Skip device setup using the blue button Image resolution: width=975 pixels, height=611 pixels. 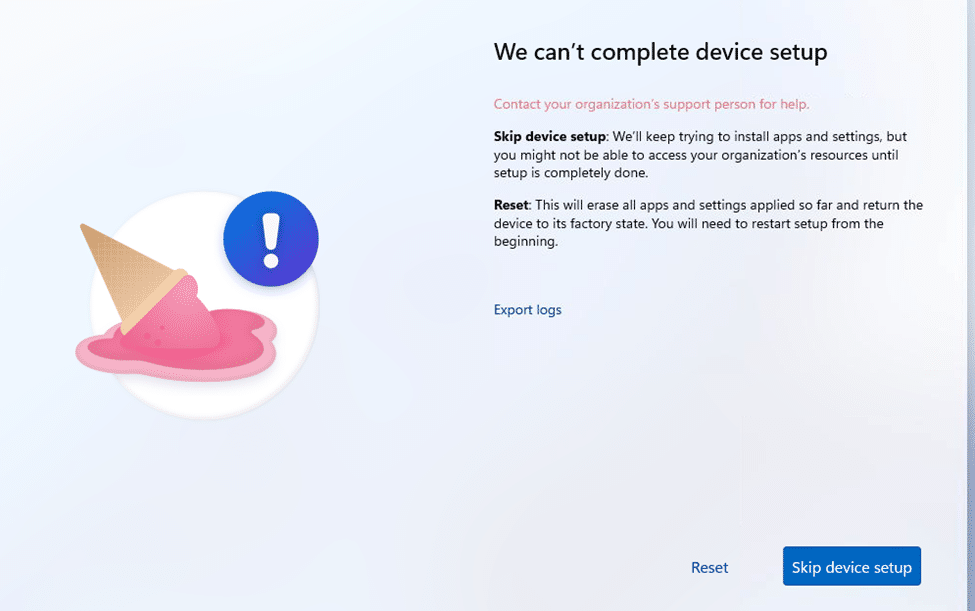click(x=851, y=566)
